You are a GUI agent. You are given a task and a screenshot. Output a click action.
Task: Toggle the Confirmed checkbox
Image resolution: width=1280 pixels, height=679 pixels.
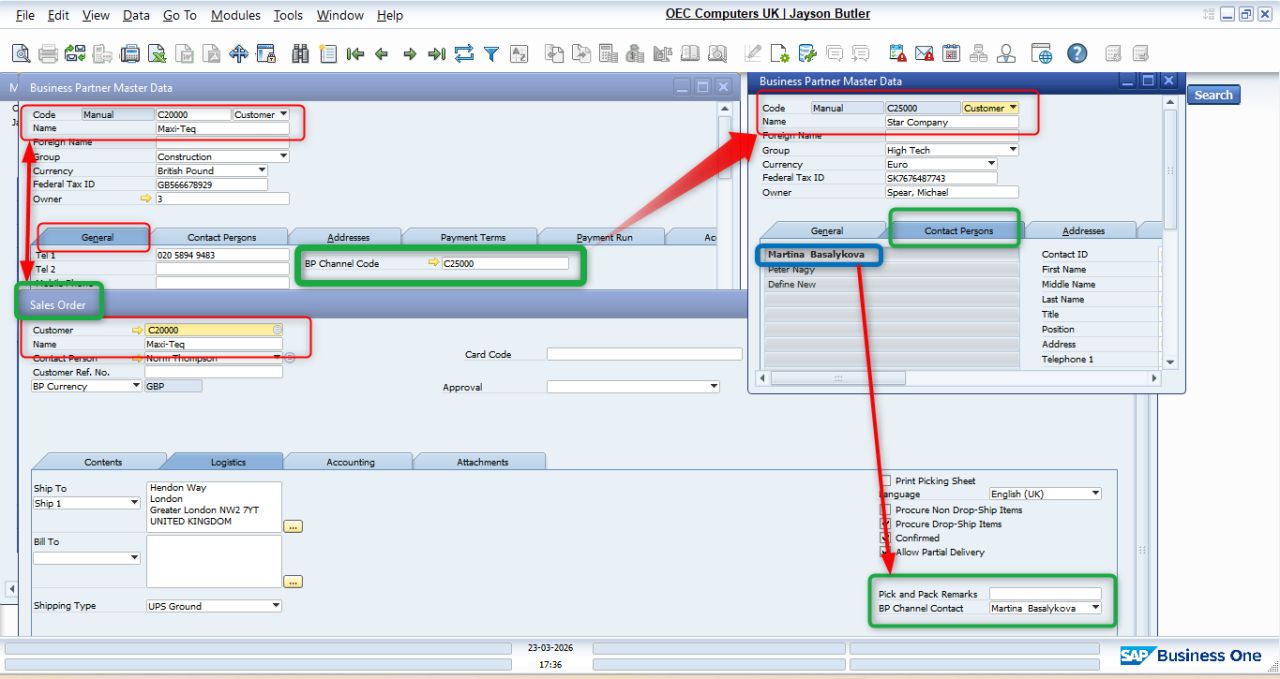pos(885,538)
